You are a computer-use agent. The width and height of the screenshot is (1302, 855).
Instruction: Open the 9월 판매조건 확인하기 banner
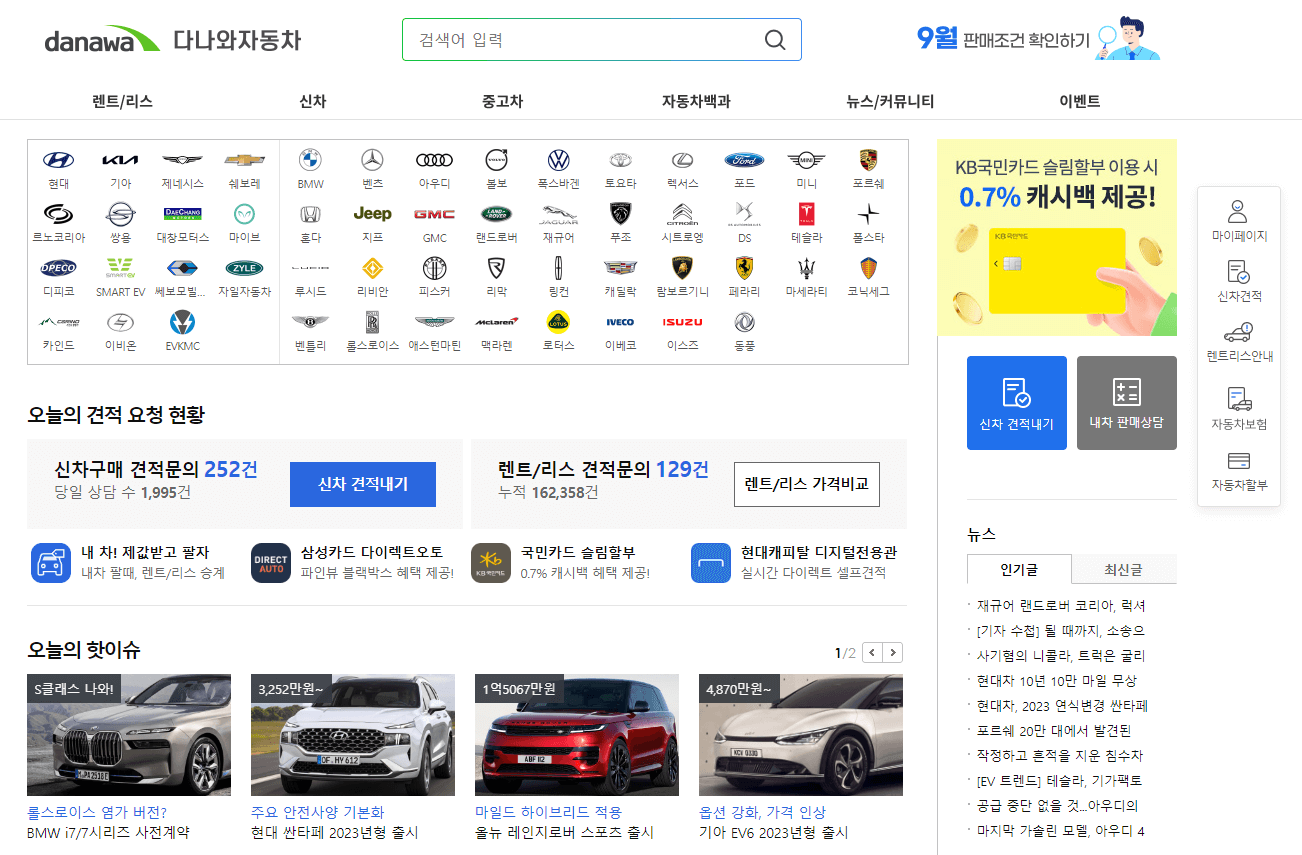[x=1037, y=38]
